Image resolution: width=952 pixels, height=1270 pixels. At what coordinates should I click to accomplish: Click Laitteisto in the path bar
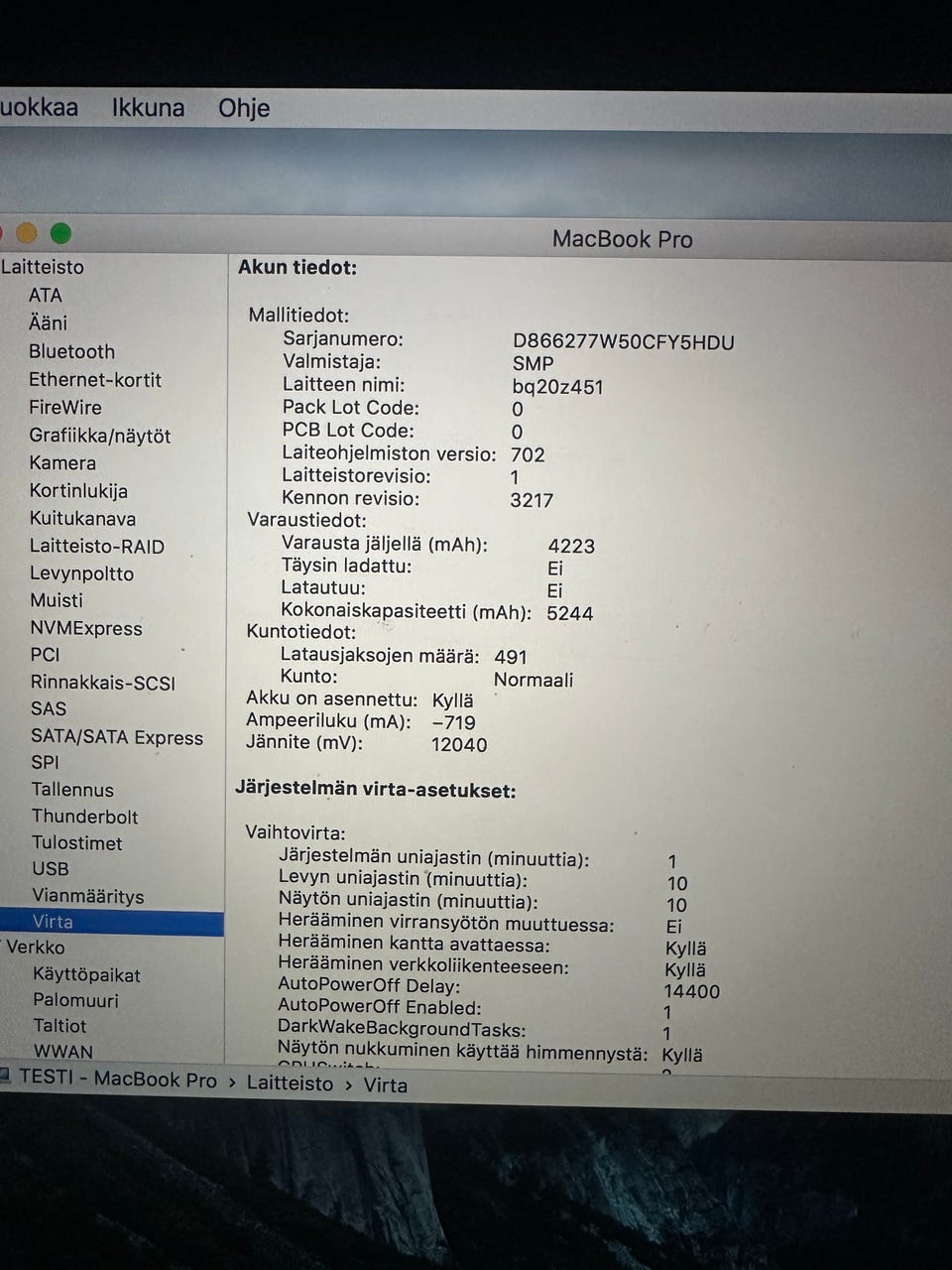pos(290,1083)
